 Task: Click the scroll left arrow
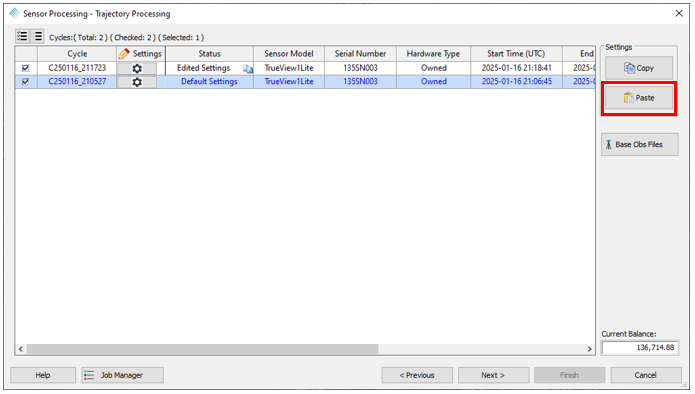click(x=21, y=349)
